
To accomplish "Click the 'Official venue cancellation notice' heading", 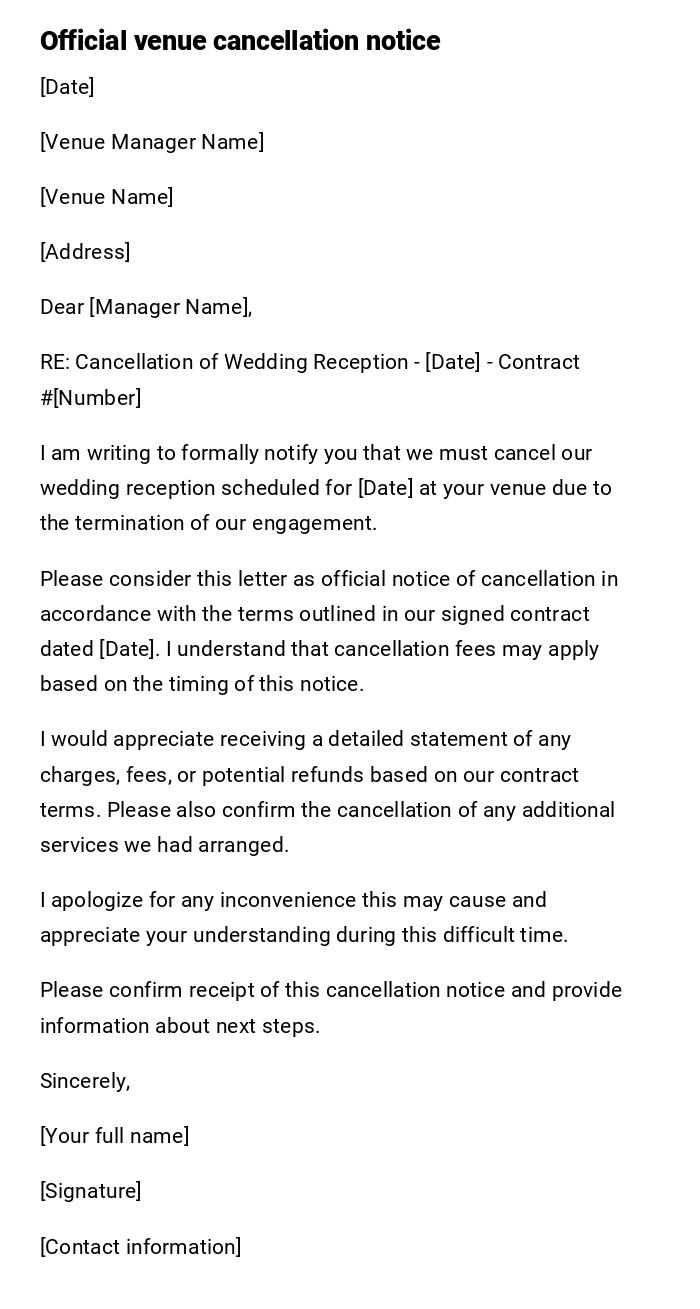I will [x=240, y=41].
